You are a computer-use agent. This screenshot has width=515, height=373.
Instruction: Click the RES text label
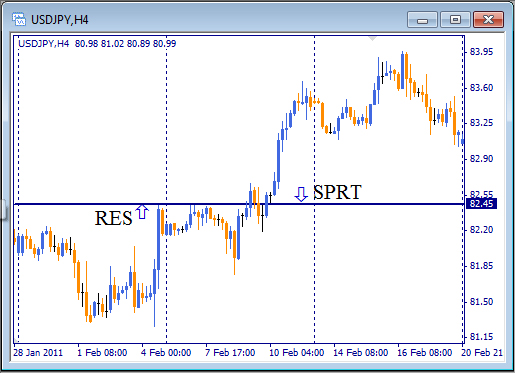(x=113, y=218)
